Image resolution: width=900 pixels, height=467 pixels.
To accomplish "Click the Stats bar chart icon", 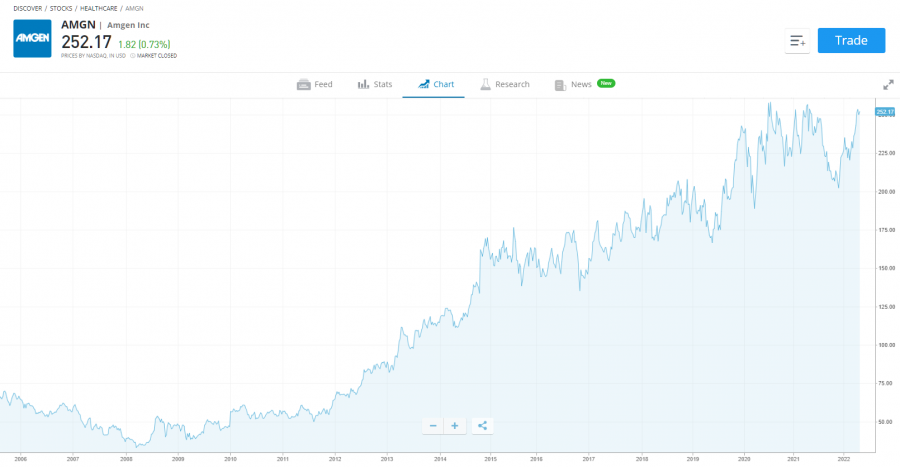I will (363, 84).
